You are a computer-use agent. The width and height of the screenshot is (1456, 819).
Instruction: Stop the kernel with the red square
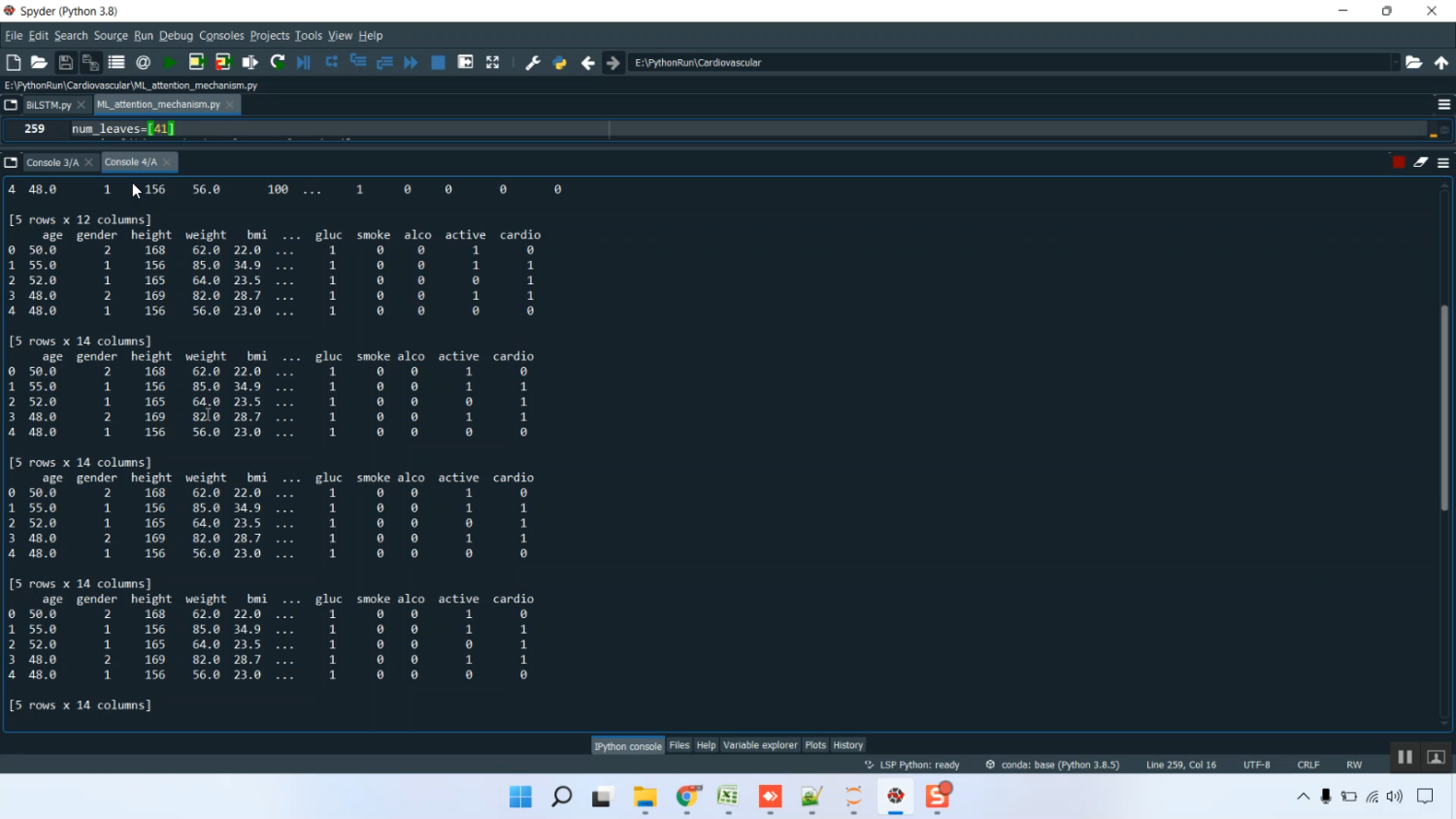click(x=1399, y=162)
